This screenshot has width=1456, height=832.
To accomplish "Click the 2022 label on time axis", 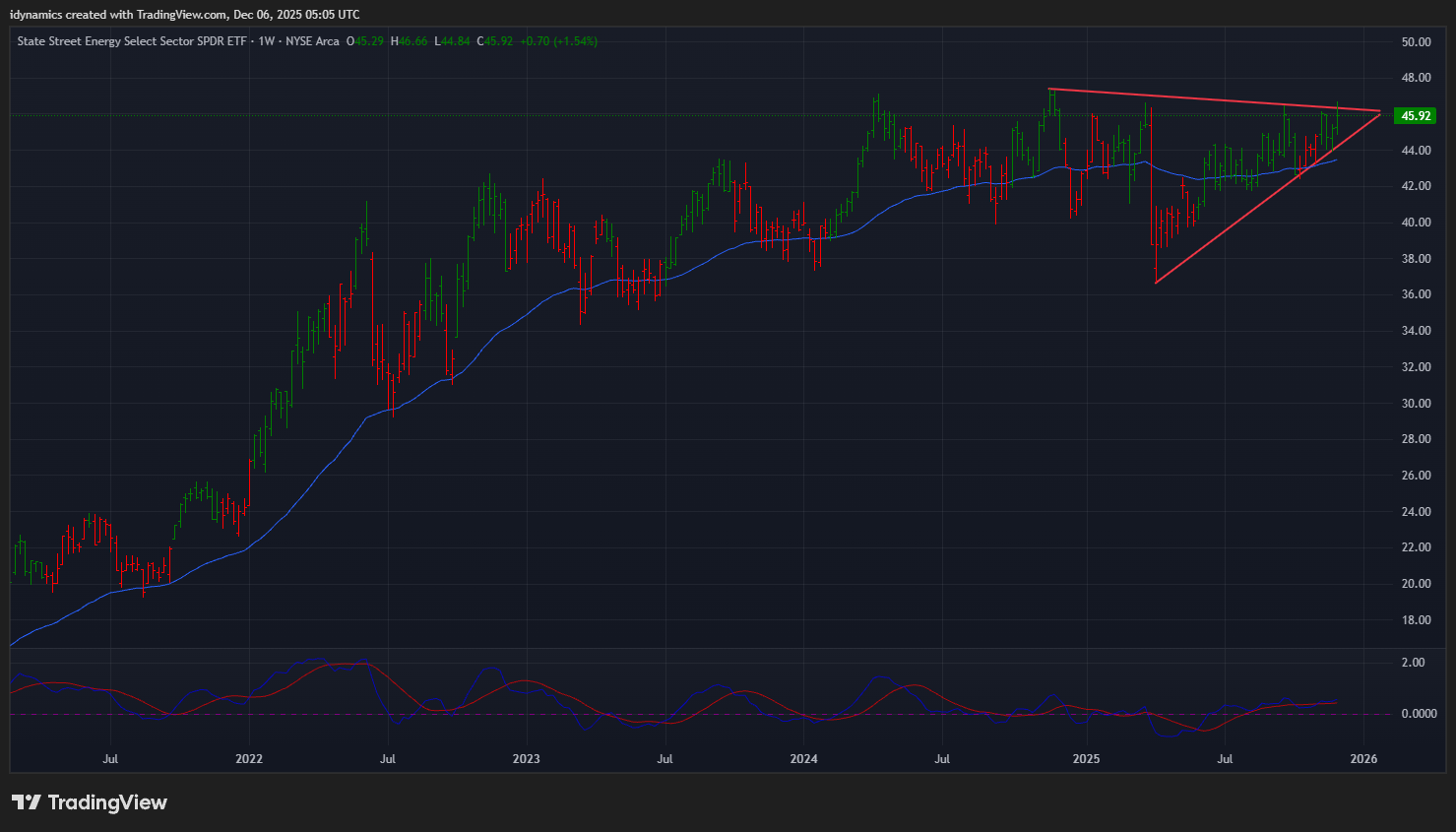I will tap(249, 759).
